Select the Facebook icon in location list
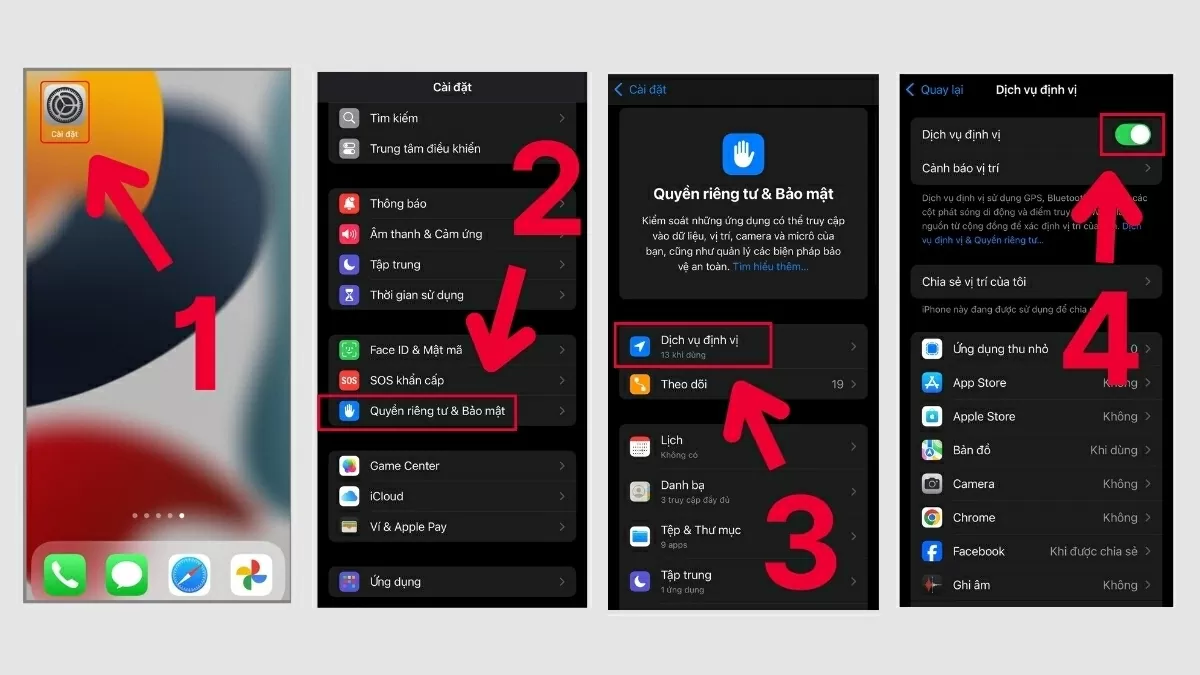Image resolution: width=1200 pixels, height=675 pixels. 931,551
